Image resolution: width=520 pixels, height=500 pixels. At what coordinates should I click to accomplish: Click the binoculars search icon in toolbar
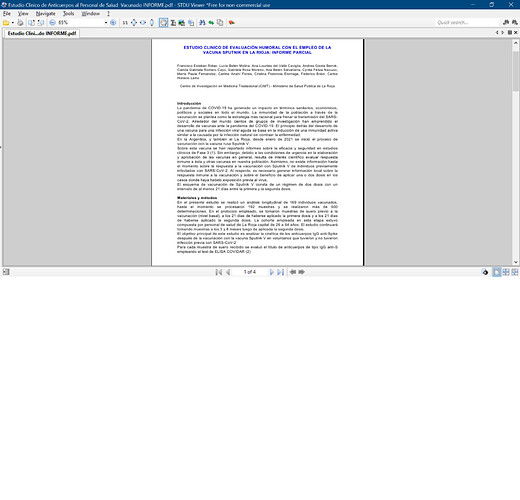click(202, 23)
